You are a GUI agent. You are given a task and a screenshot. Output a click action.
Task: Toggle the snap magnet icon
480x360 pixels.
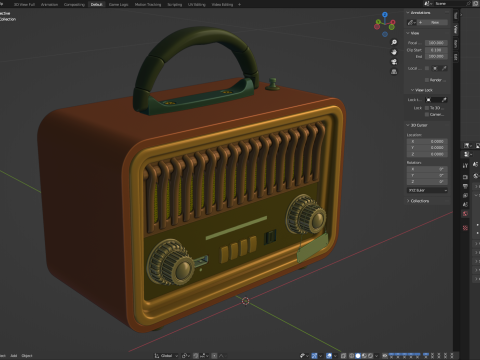pos(195,356)
